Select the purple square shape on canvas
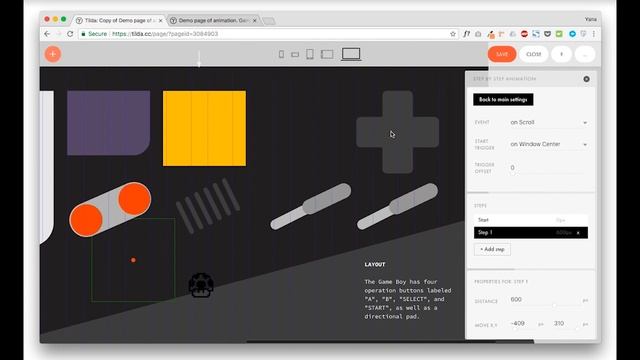The width and height of the screenshot is (640, 360). (109, 123)
